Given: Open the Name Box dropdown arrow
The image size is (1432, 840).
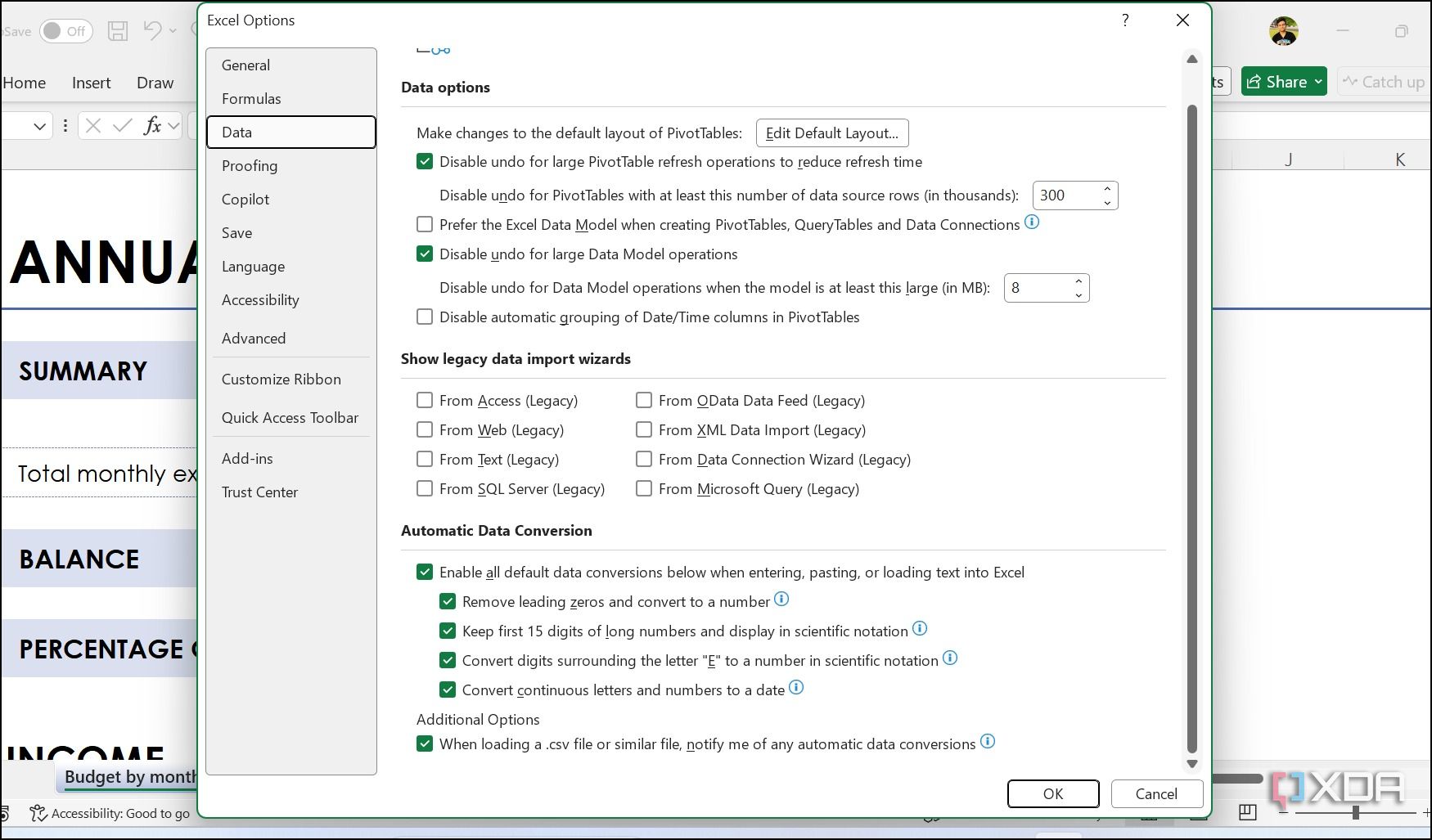Looking at the screenshot, I should click(39, 126).
